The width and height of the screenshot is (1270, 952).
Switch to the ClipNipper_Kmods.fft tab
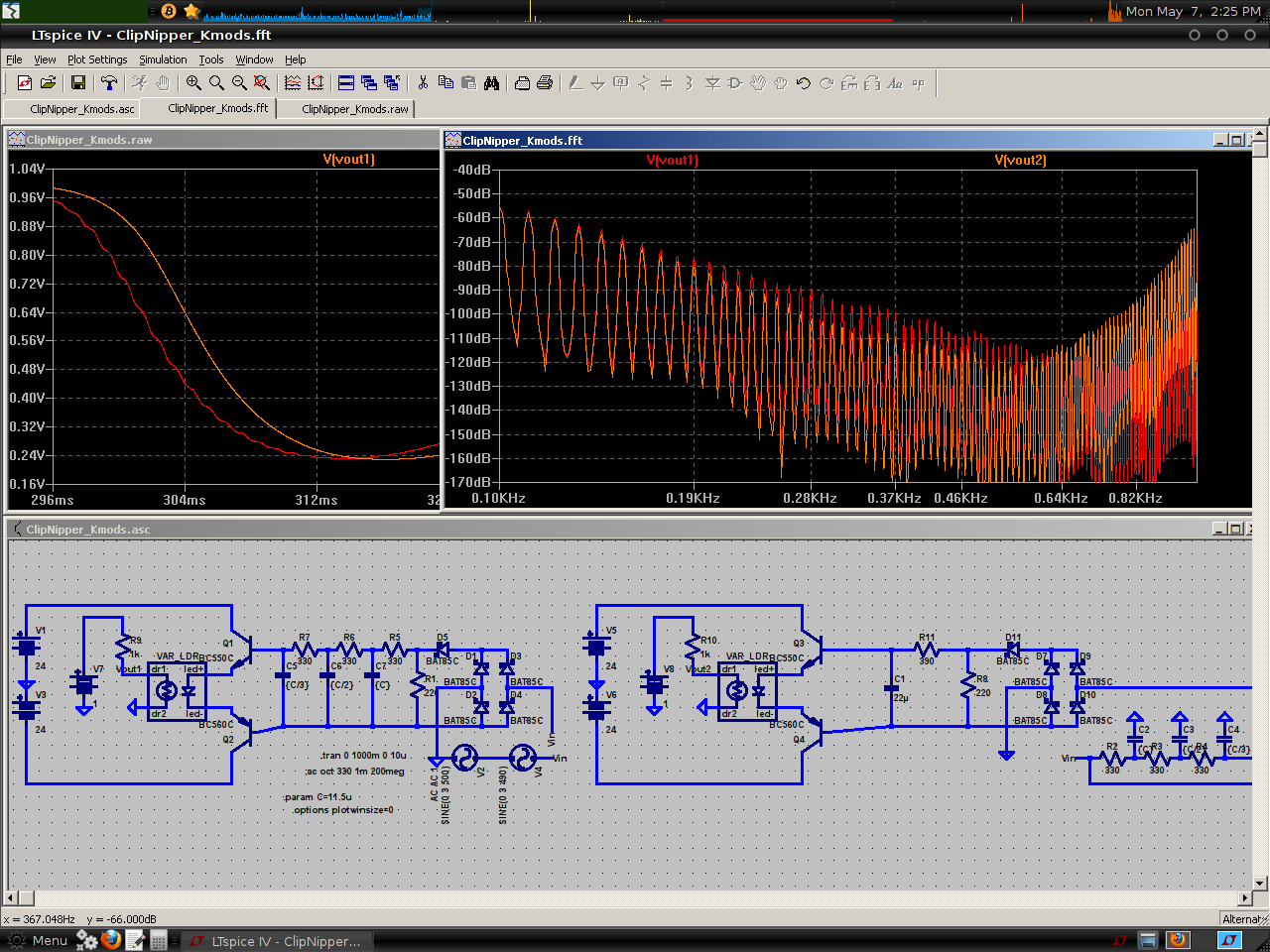pyautogui.click(x=208, y=108)
